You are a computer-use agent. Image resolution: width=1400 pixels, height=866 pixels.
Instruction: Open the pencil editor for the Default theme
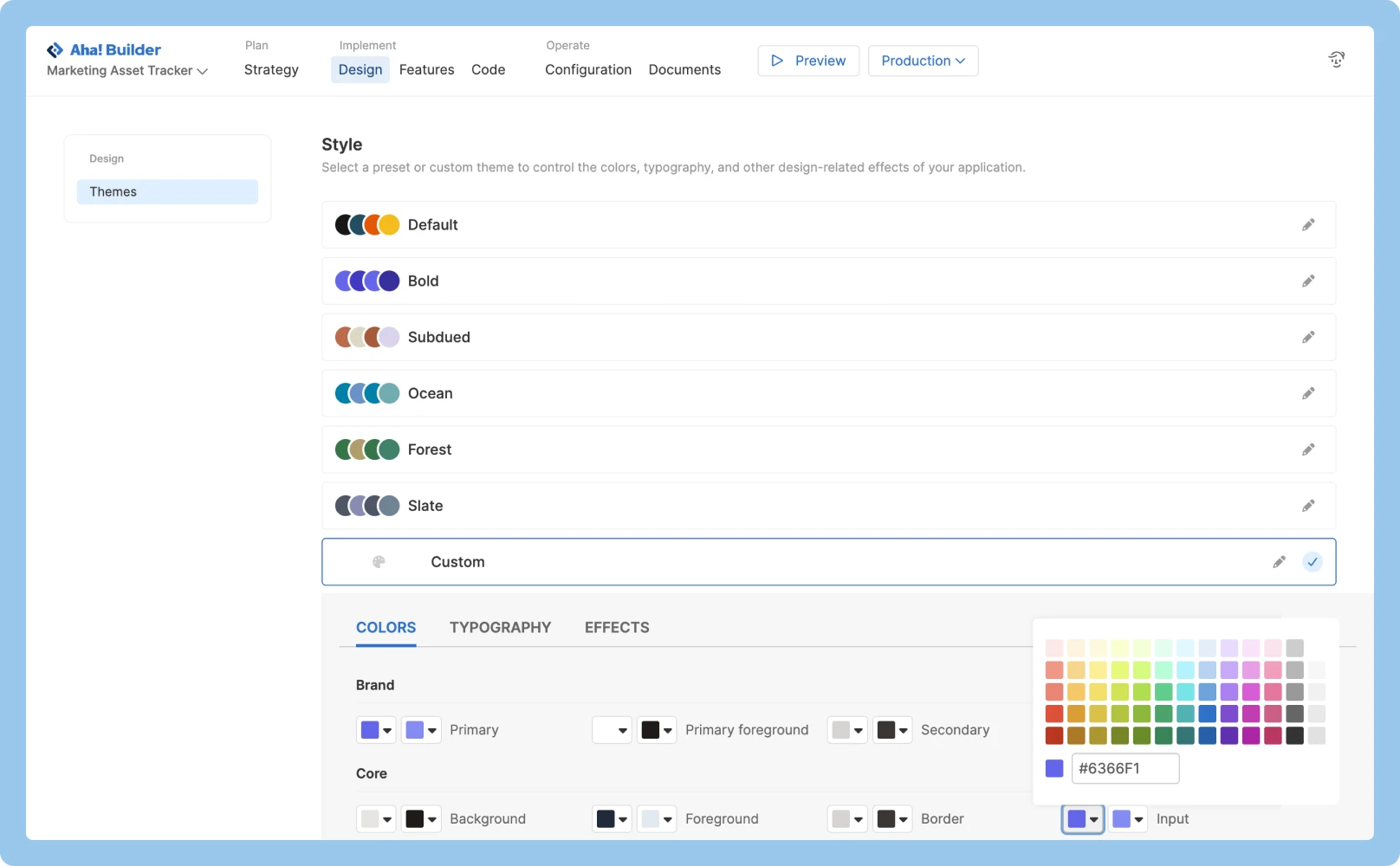point(1308,224)
